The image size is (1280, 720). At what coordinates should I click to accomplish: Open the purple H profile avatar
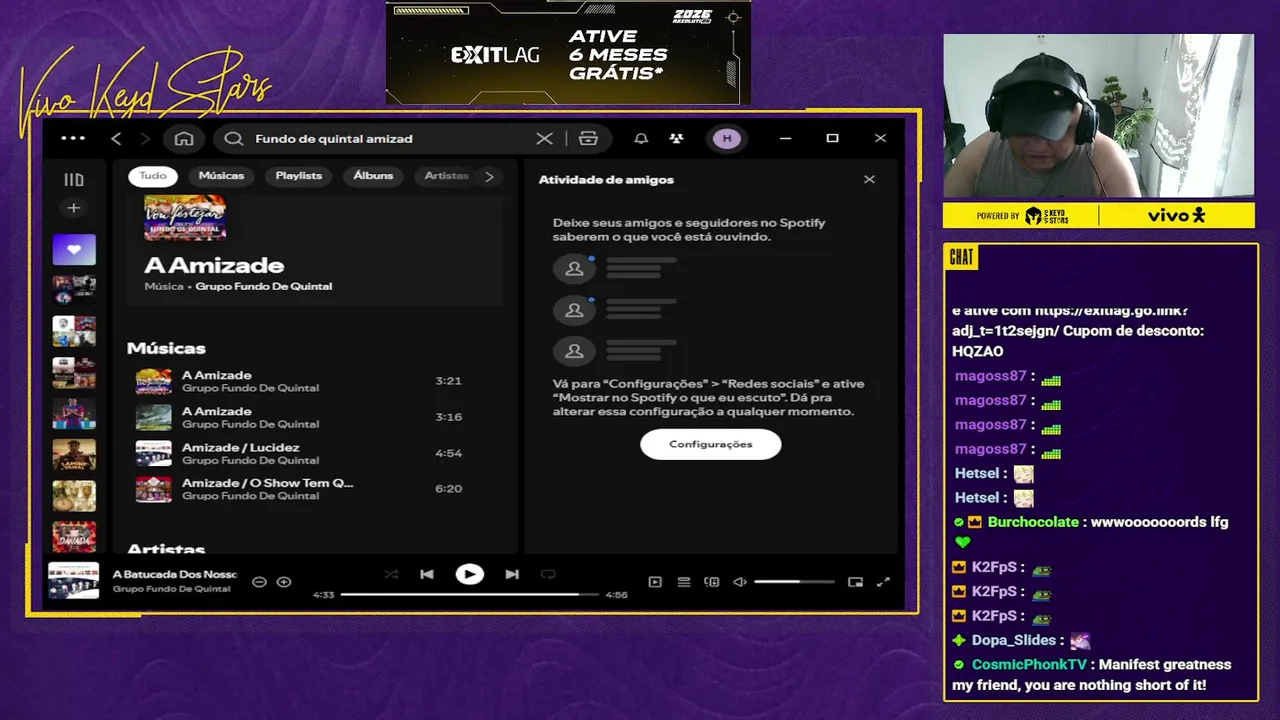click(727, 139)
